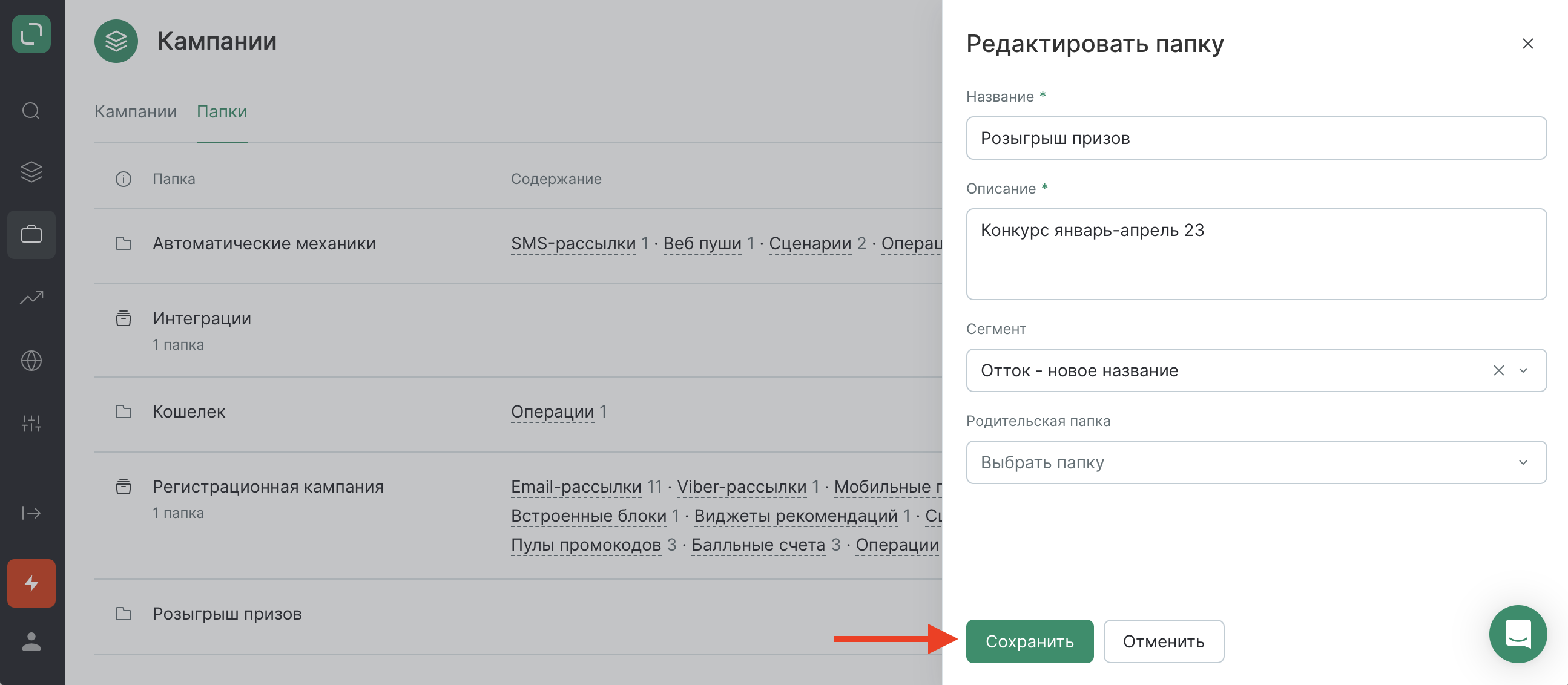
Task: Expand the Сегмент dropdown arrow
Action: (x=1523, y=370)
